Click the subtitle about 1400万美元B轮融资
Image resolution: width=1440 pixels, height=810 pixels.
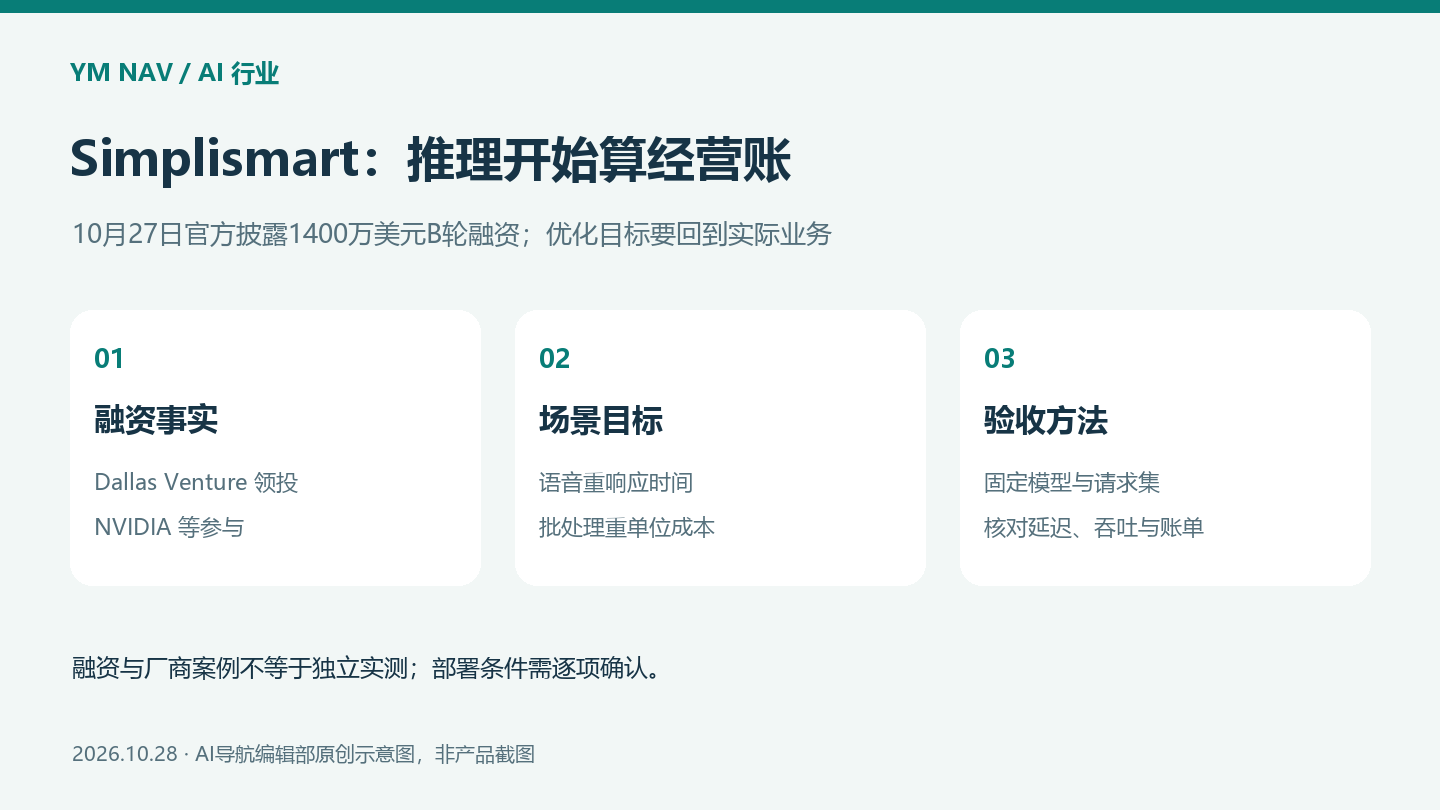tap(452, 235)
